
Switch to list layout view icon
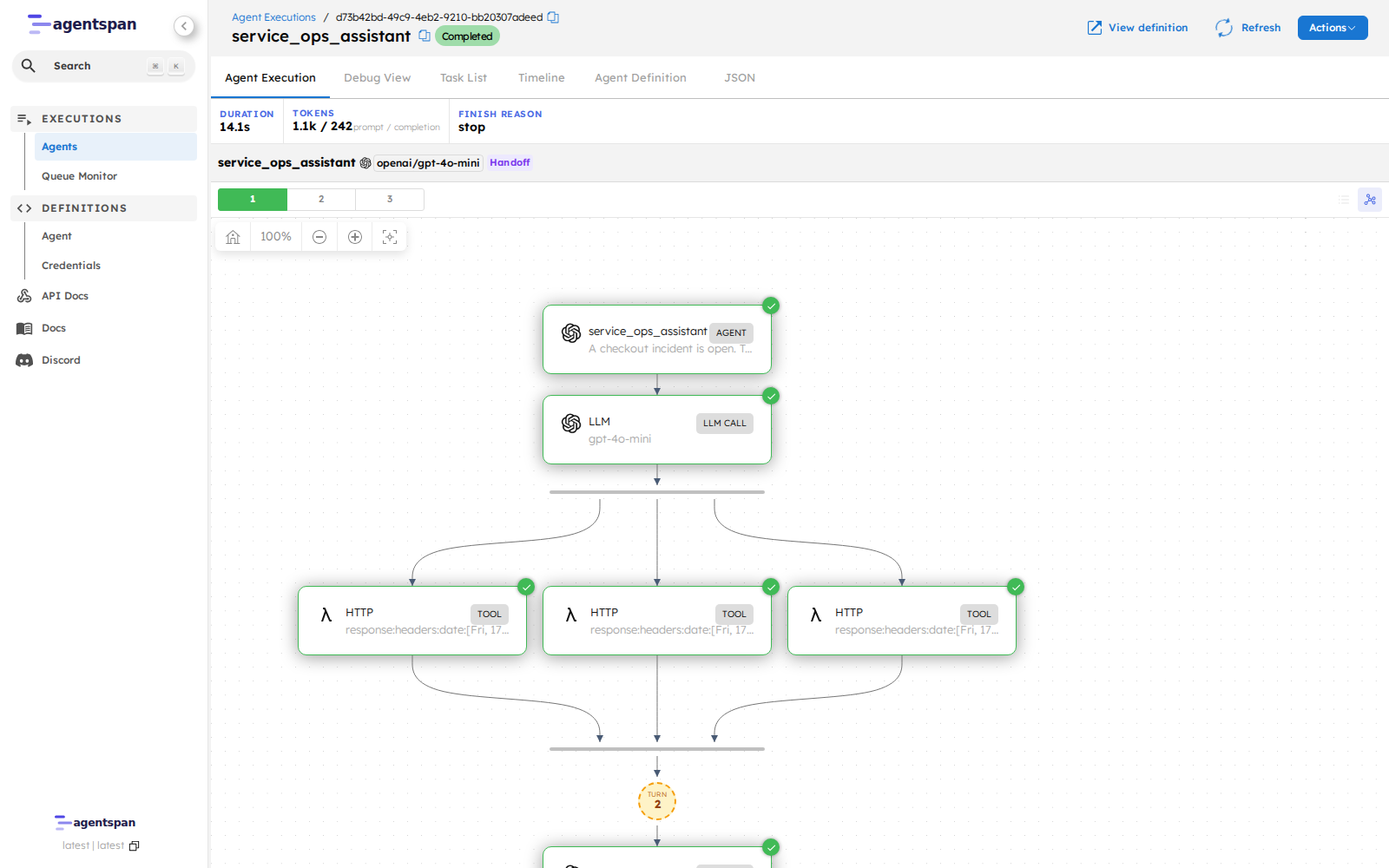pyautogui.click(x=1344, y=200)
